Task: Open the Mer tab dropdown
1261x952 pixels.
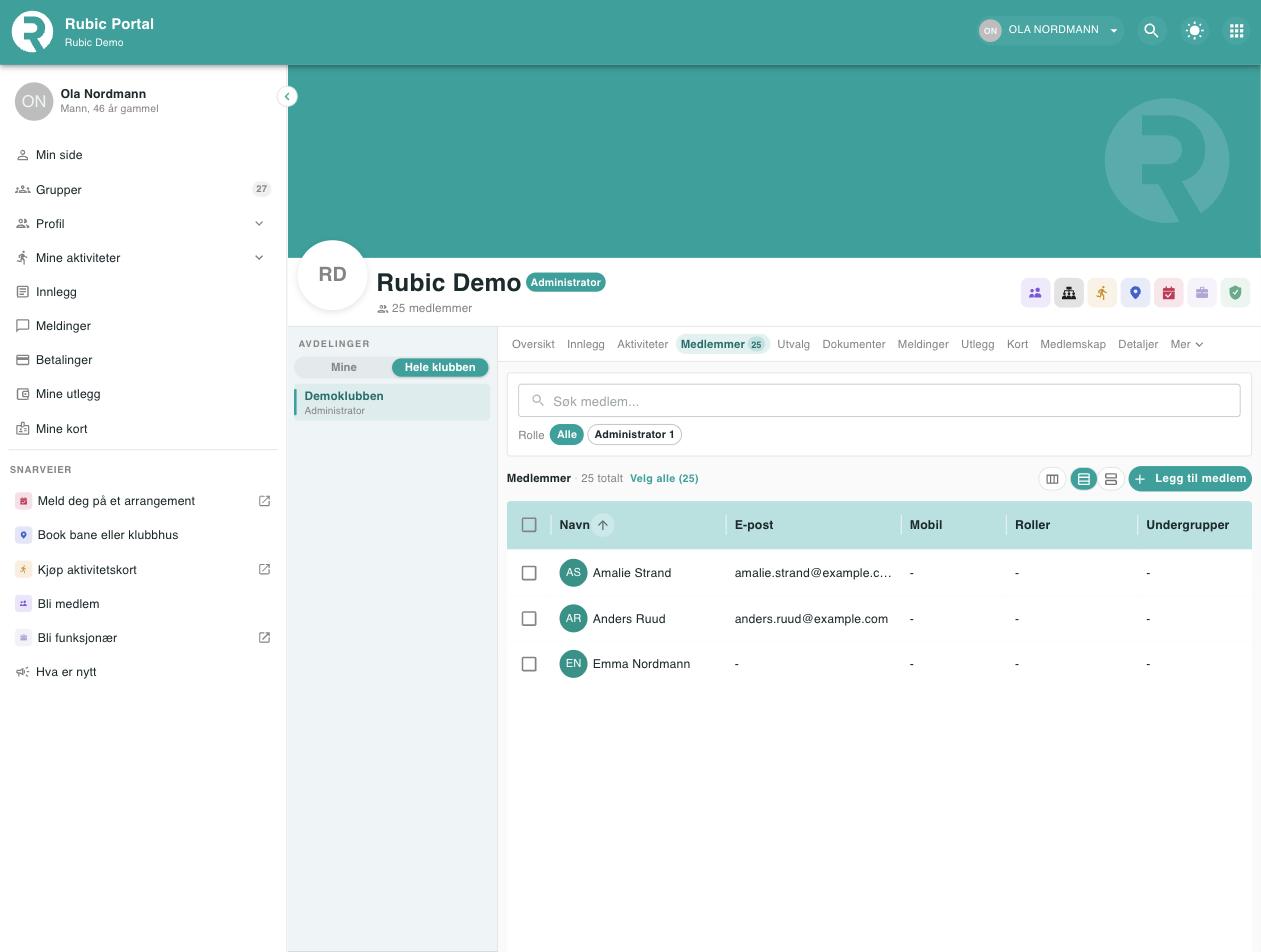Action: [x=1187, y=344]
